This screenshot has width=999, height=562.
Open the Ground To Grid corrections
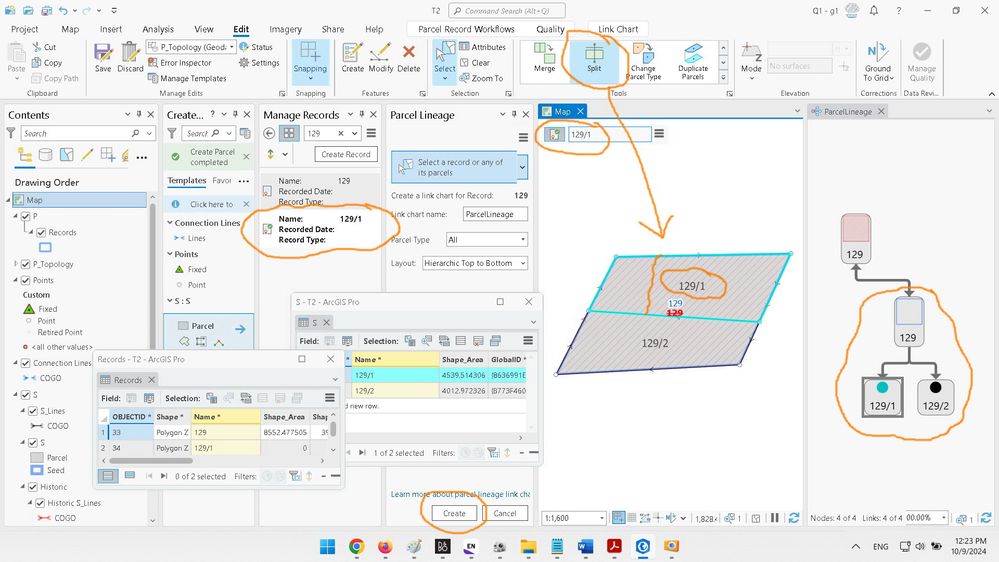click(x=878, y=61)
